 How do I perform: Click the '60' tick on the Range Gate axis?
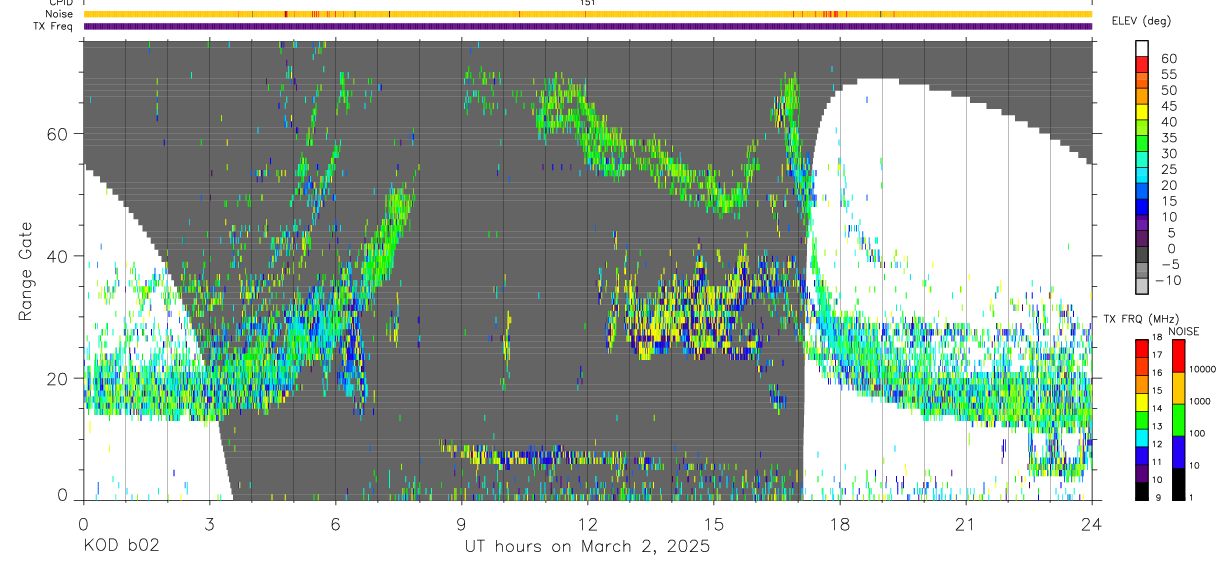(57, 133)
